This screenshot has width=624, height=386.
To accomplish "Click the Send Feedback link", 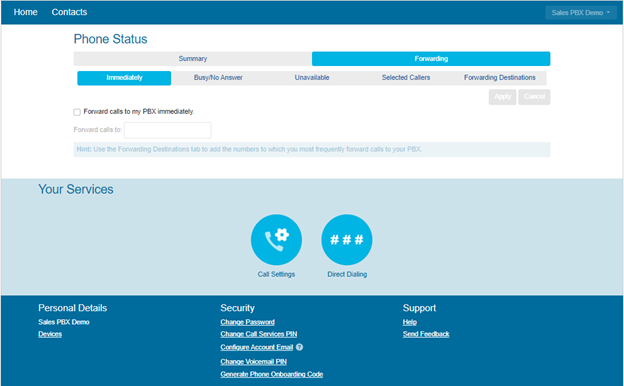I will (426, 334).
